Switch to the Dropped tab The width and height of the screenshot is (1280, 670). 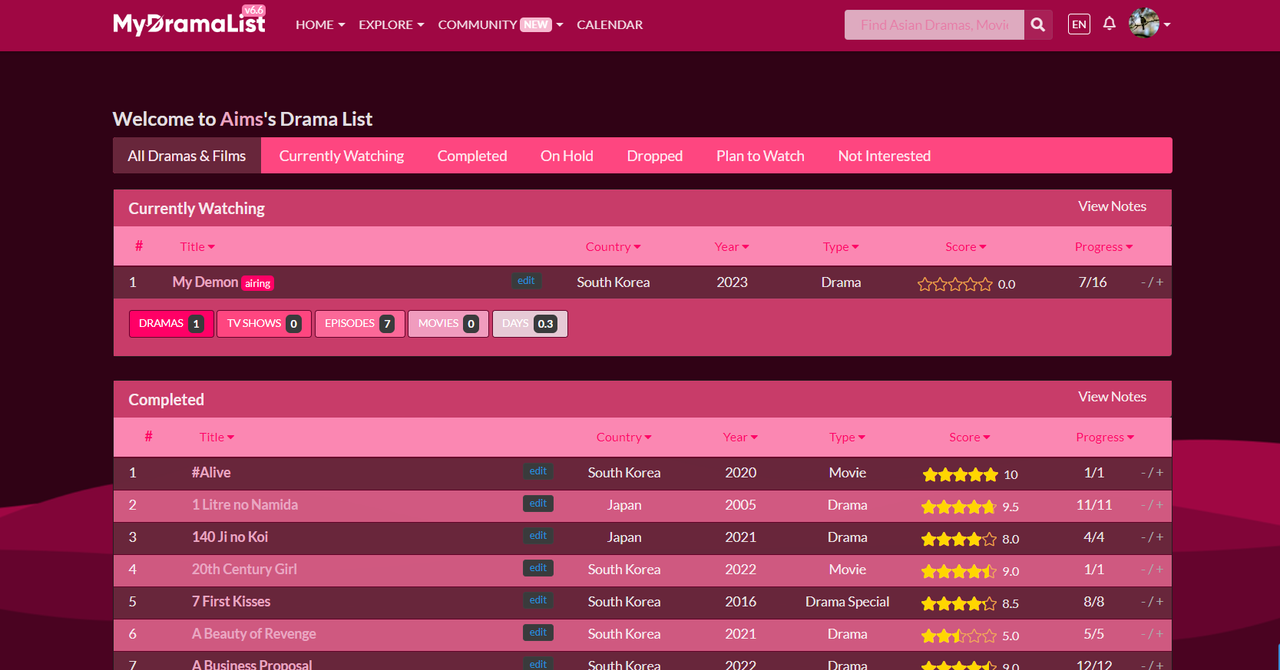click(x=655, y=156)
